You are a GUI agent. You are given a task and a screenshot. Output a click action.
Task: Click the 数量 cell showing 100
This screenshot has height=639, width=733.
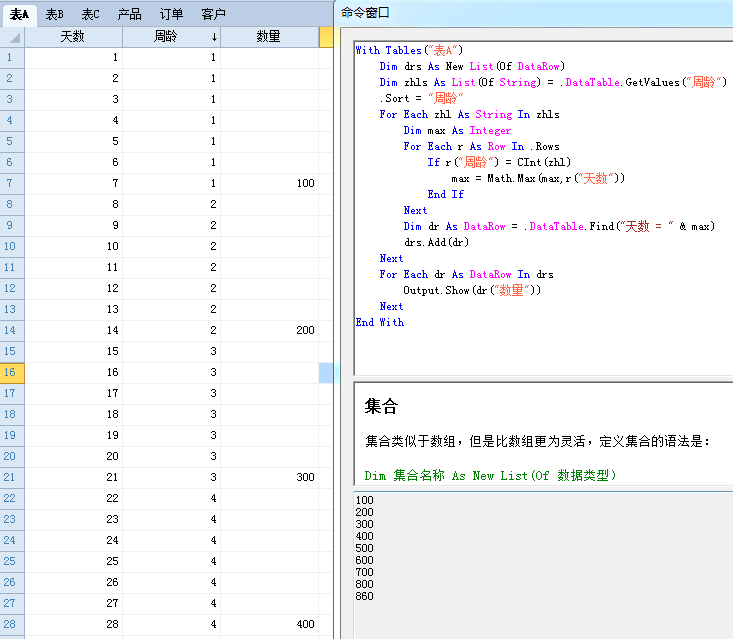(x=270, y=183)
